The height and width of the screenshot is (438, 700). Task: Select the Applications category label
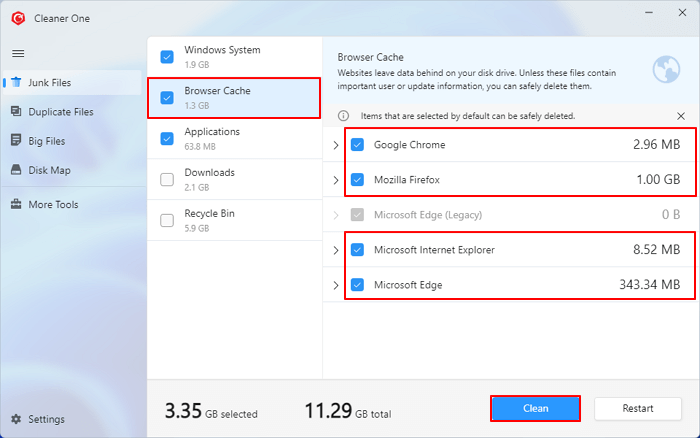click(212, 132)
